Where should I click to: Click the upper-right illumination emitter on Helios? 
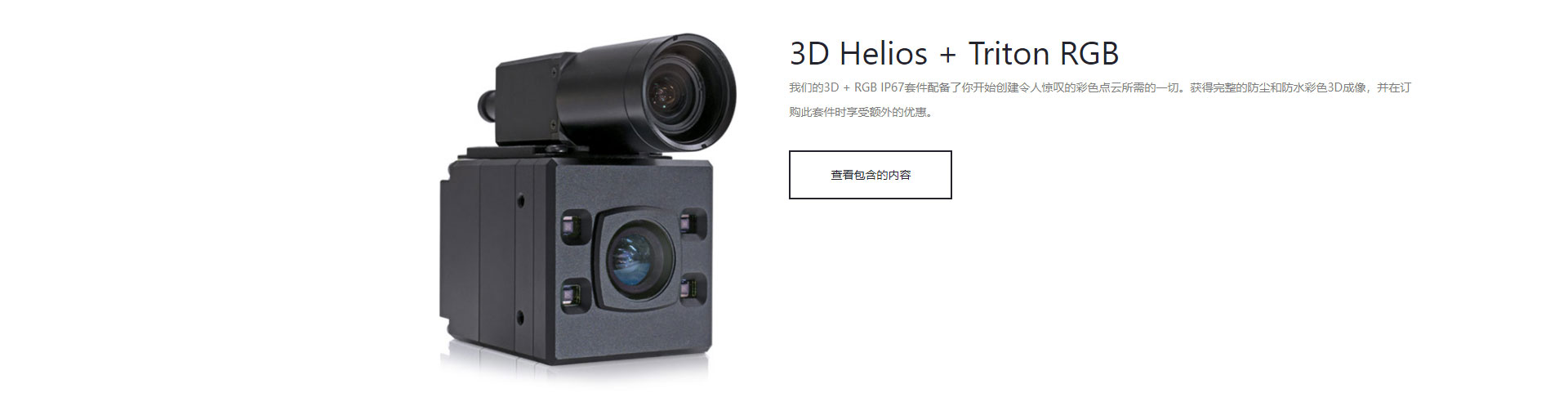tap(693, 222)
